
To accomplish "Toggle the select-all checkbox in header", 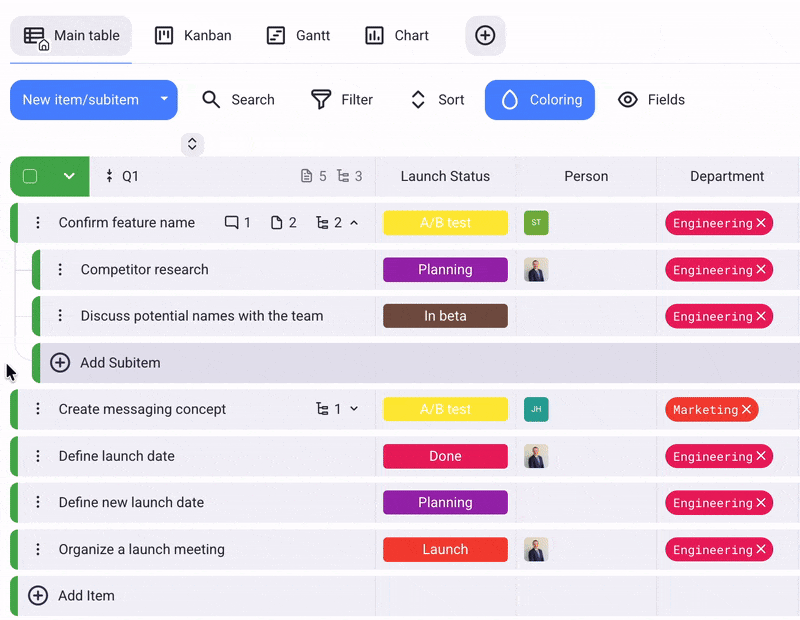I will click(30, 176).
